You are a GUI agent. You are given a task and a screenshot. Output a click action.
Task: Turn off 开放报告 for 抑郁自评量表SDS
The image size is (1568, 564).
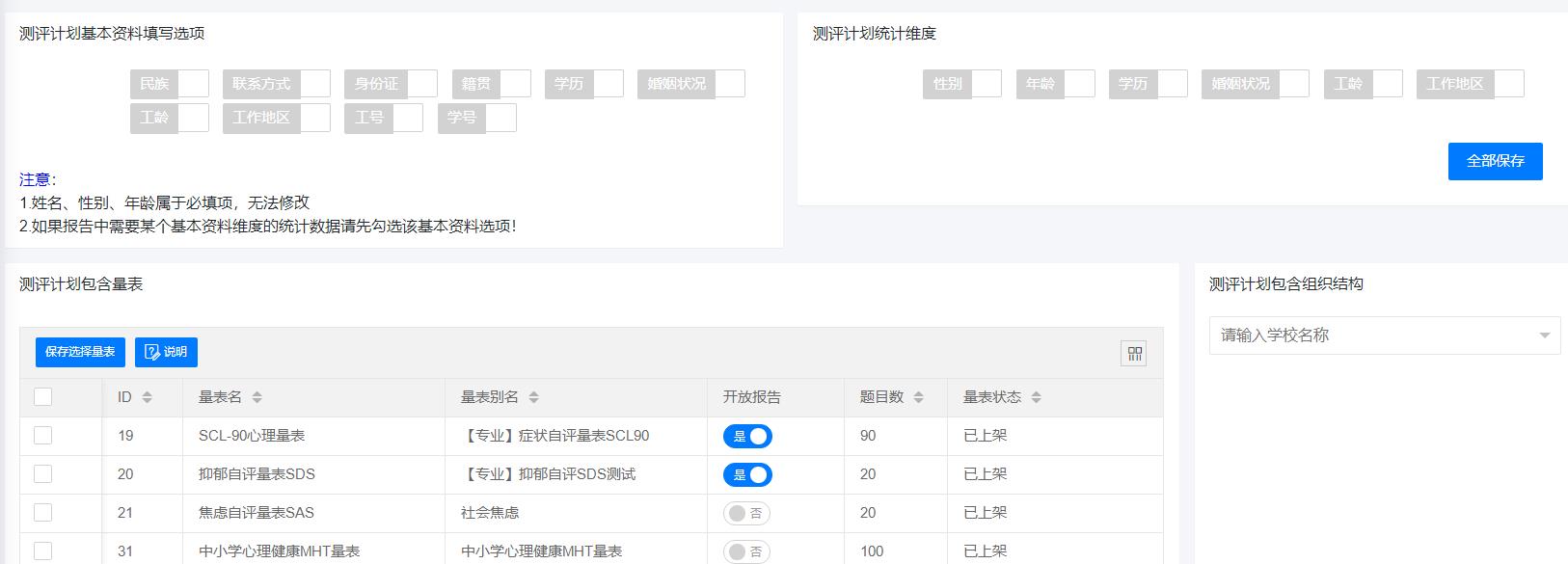[x=747, y=474]
